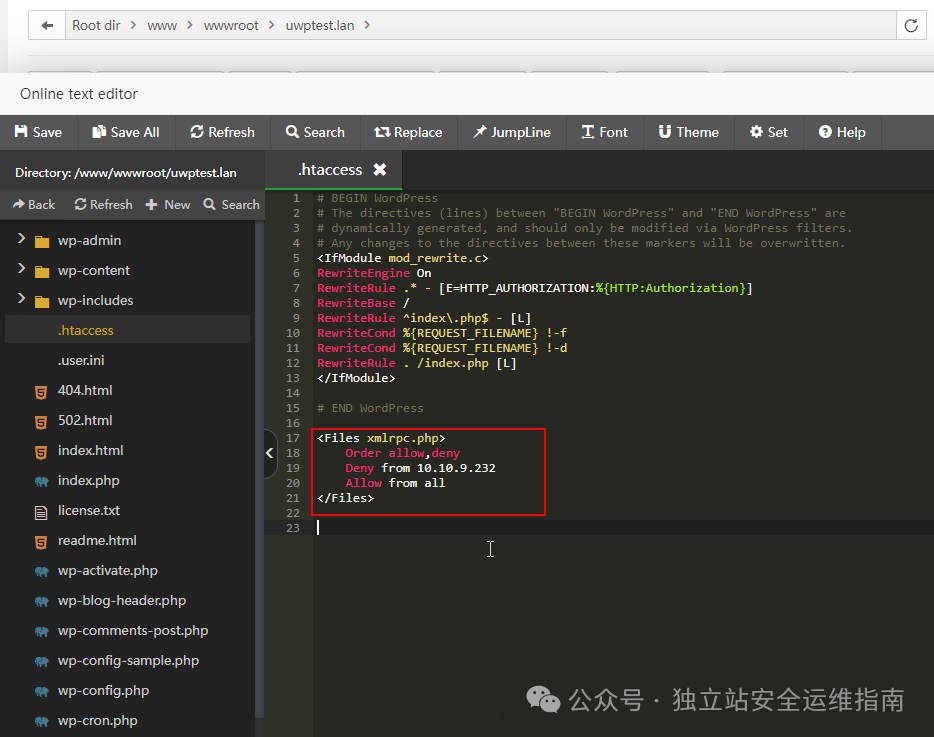
Task: Refresh the directory file list
Action: (104, 204)
